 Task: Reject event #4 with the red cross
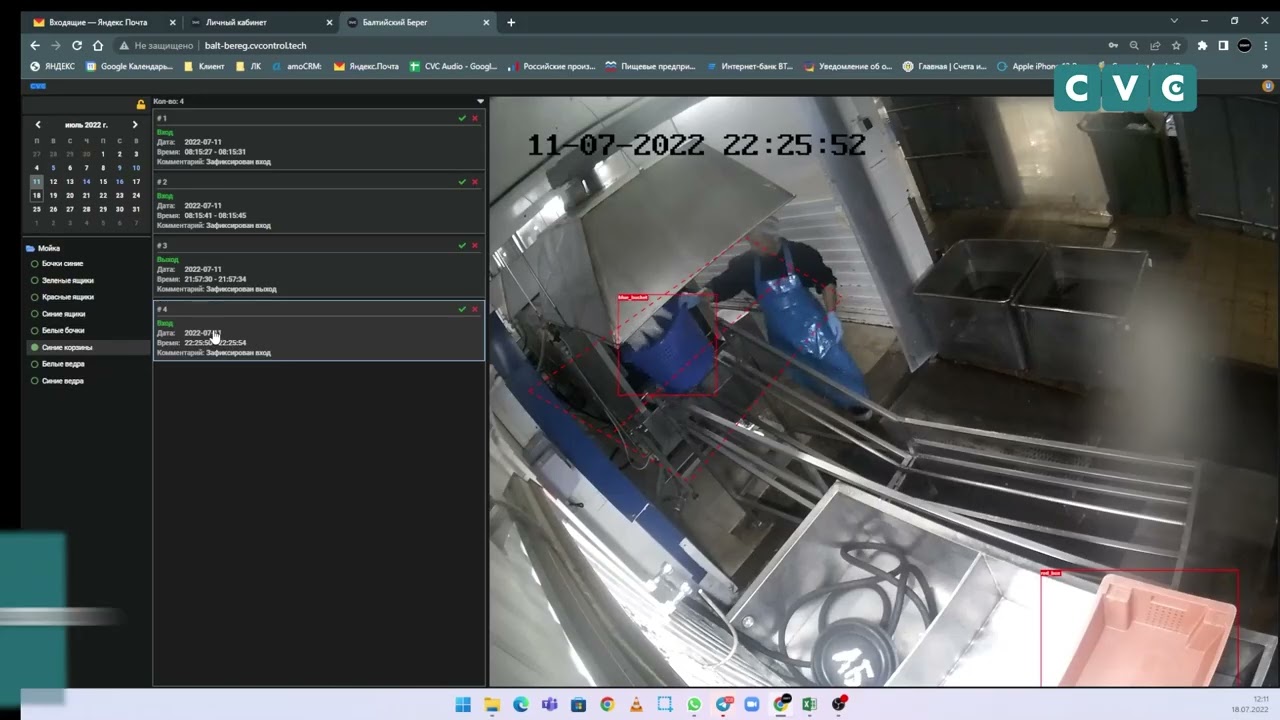(x=475, y=309)
